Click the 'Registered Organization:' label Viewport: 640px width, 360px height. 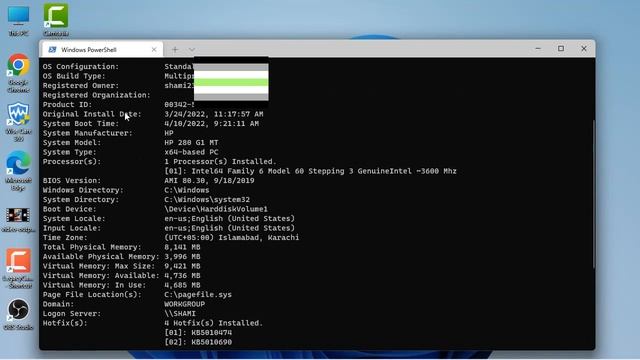point(96,95)
